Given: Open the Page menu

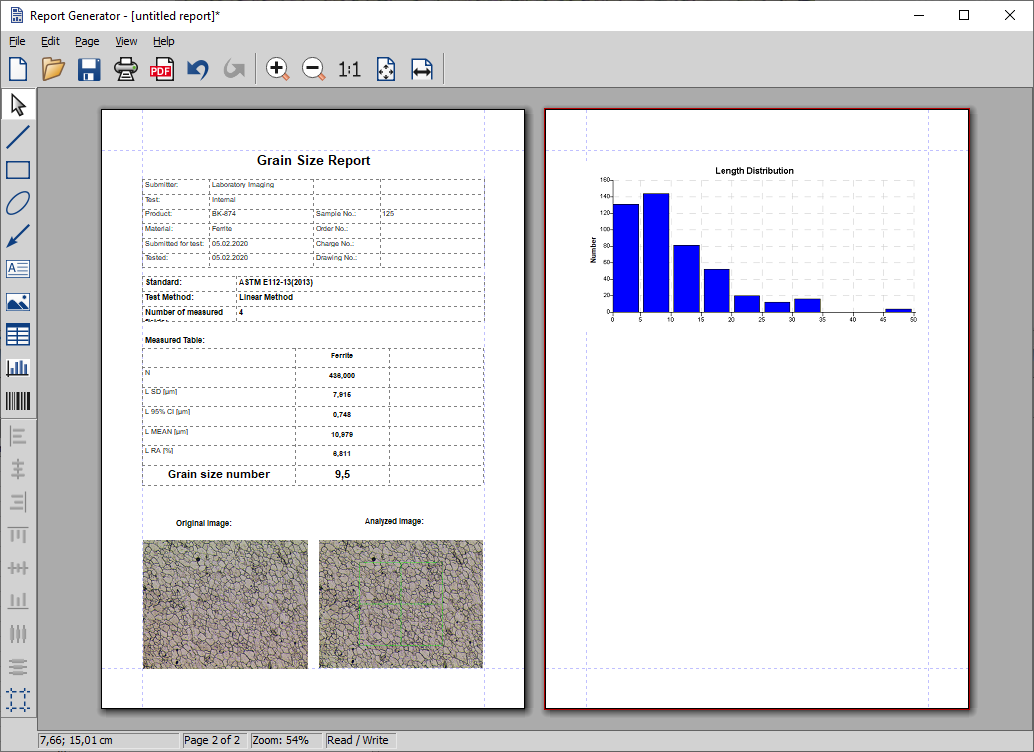Looking at the screenshot, I should click(x=87, y=41).
